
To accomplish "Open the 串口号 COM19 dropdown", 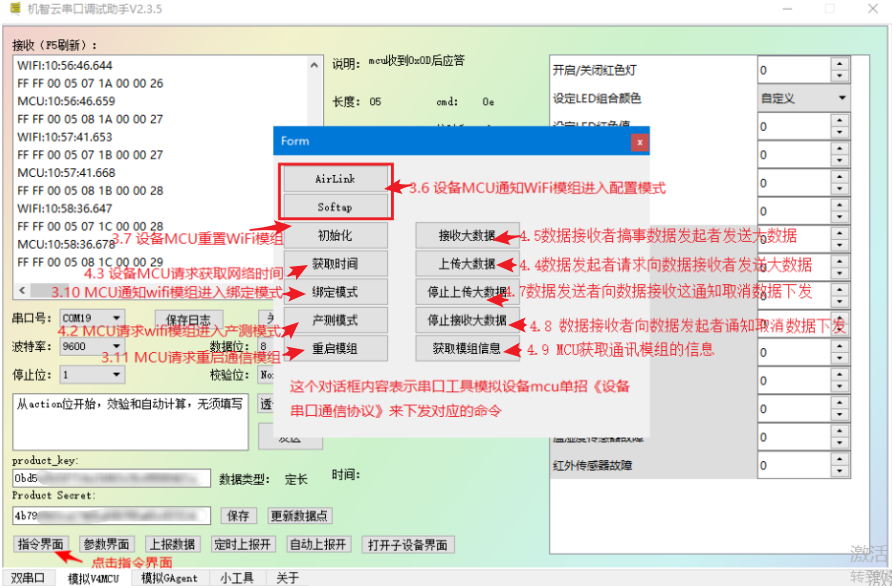I will coord(118,318).
